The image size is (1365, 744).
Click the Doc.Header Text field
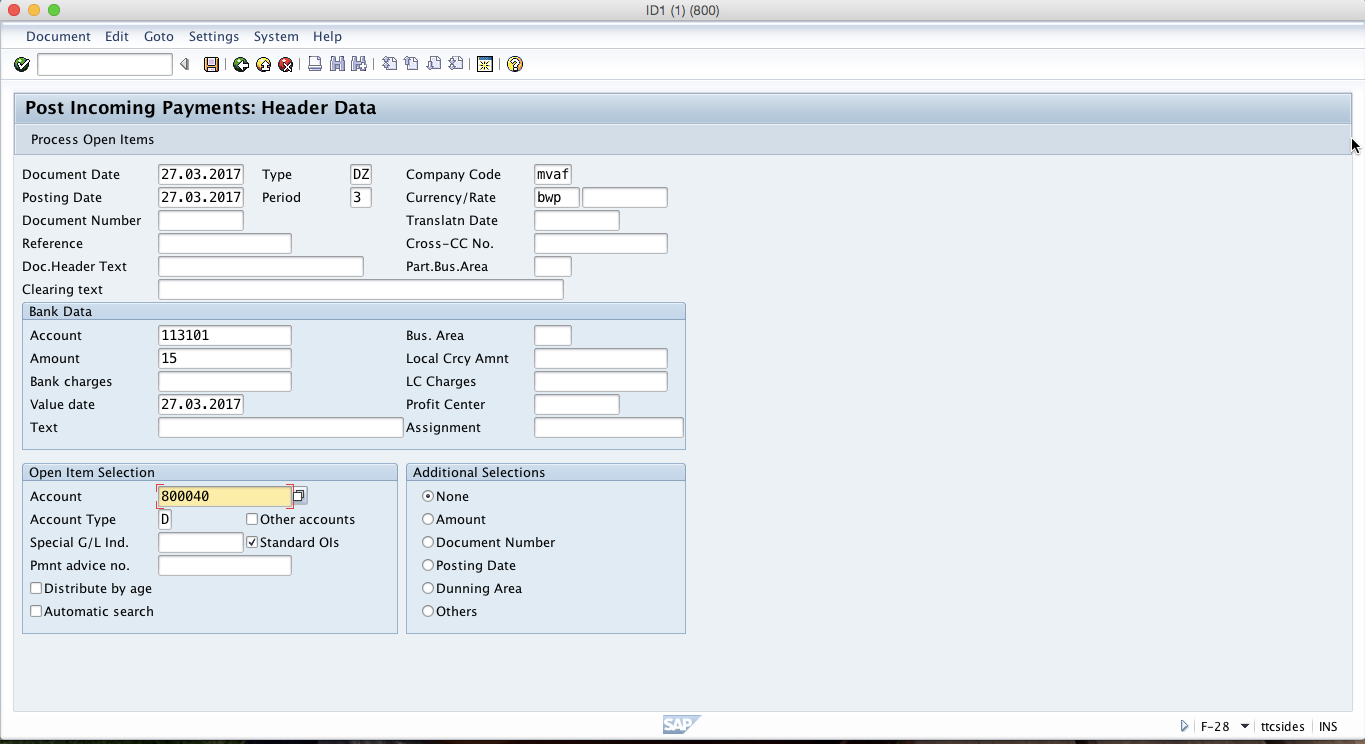(261, 266)
